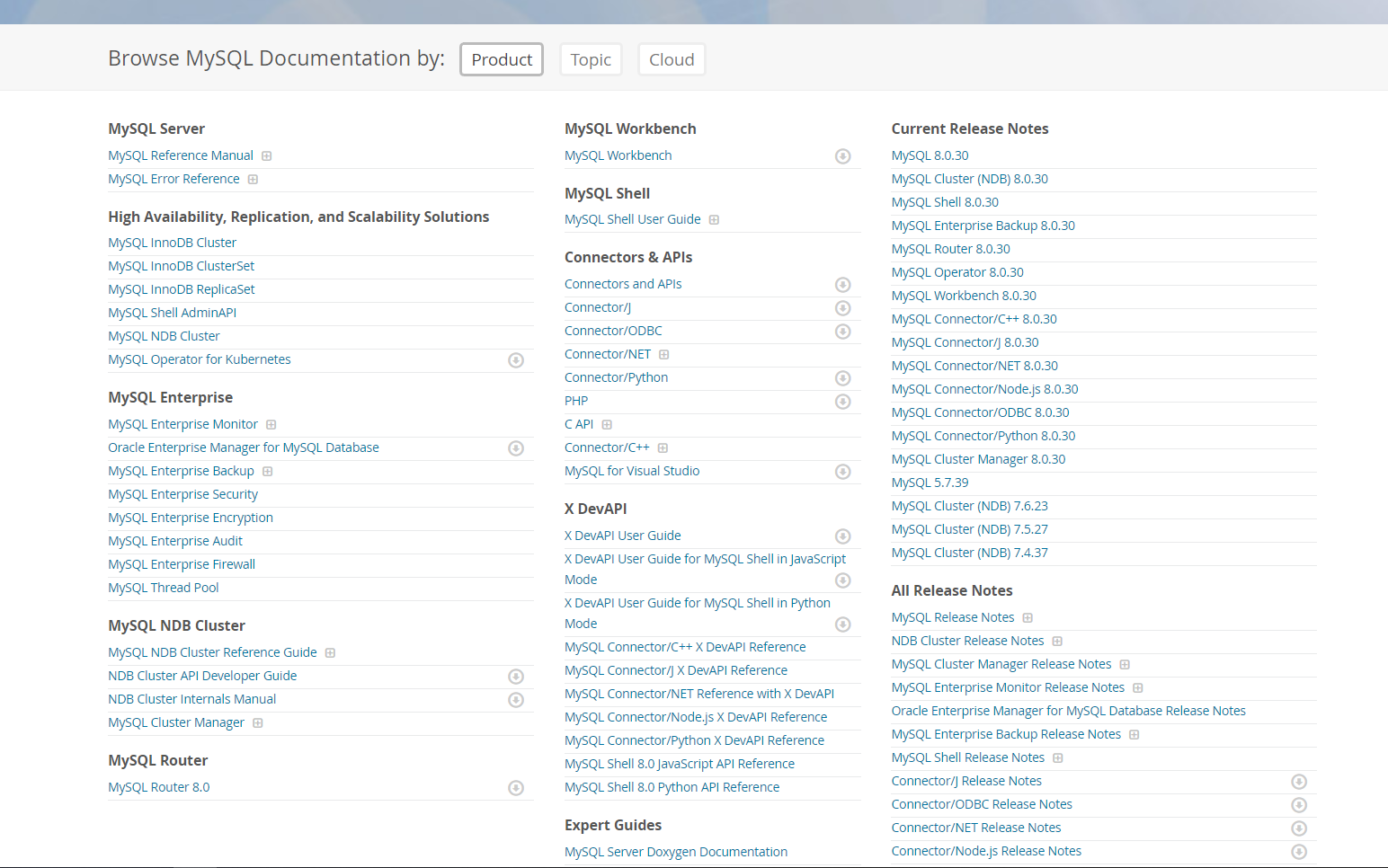1388x868 pixels.
Task: Click download icon beside MySQL Workbench link
Action: 842,156
